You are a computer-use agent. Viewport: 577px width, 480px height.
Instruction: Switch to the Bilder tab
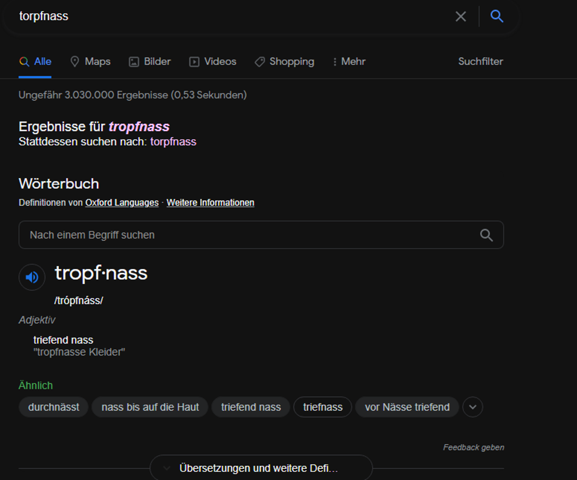click(150, 61)
